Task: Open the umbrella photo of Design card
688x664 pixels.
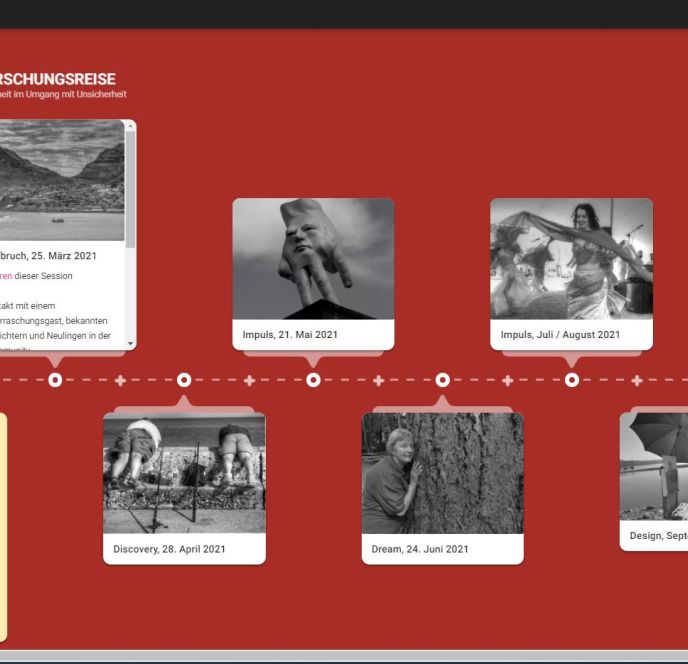Action: pos(654,466)
